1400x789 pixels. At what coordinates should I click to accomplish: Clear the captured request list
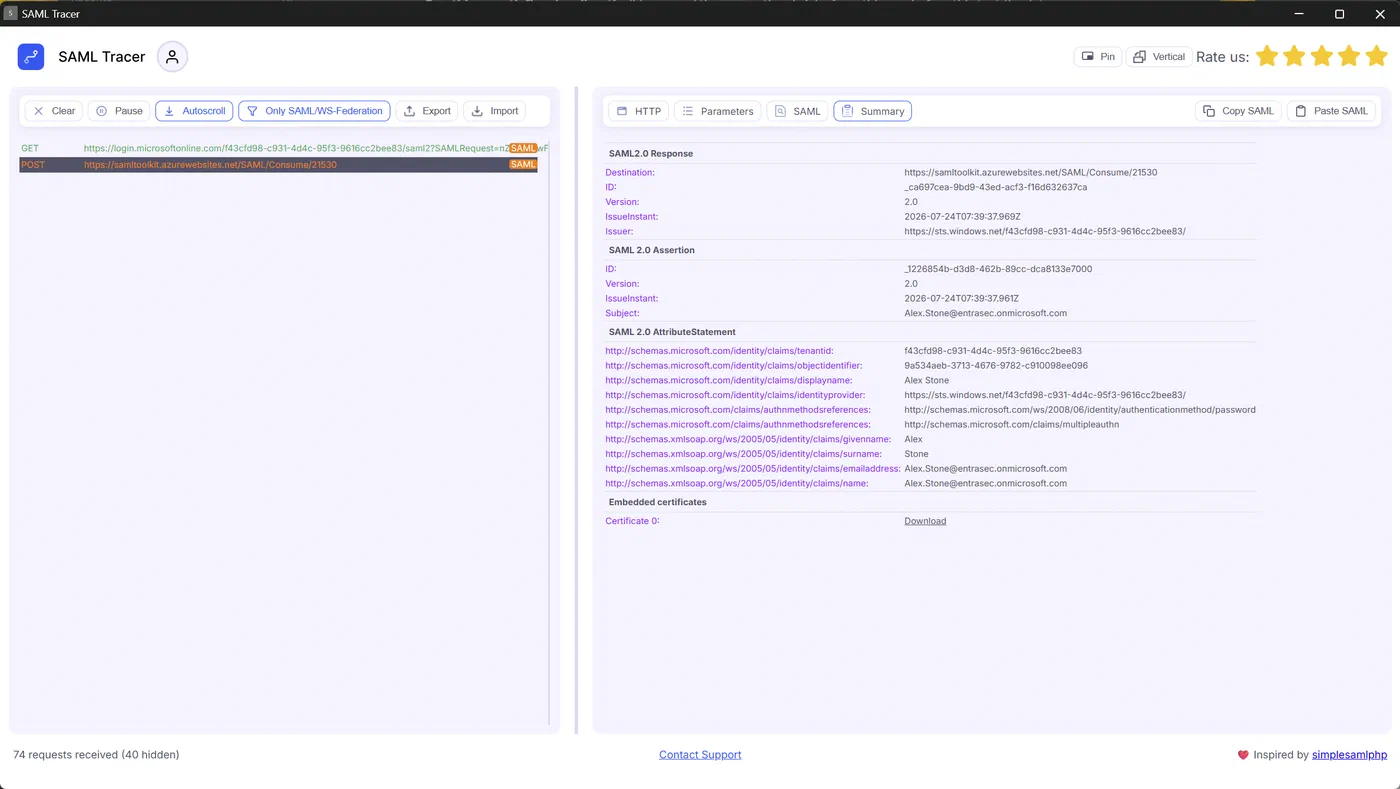point(54,111)
